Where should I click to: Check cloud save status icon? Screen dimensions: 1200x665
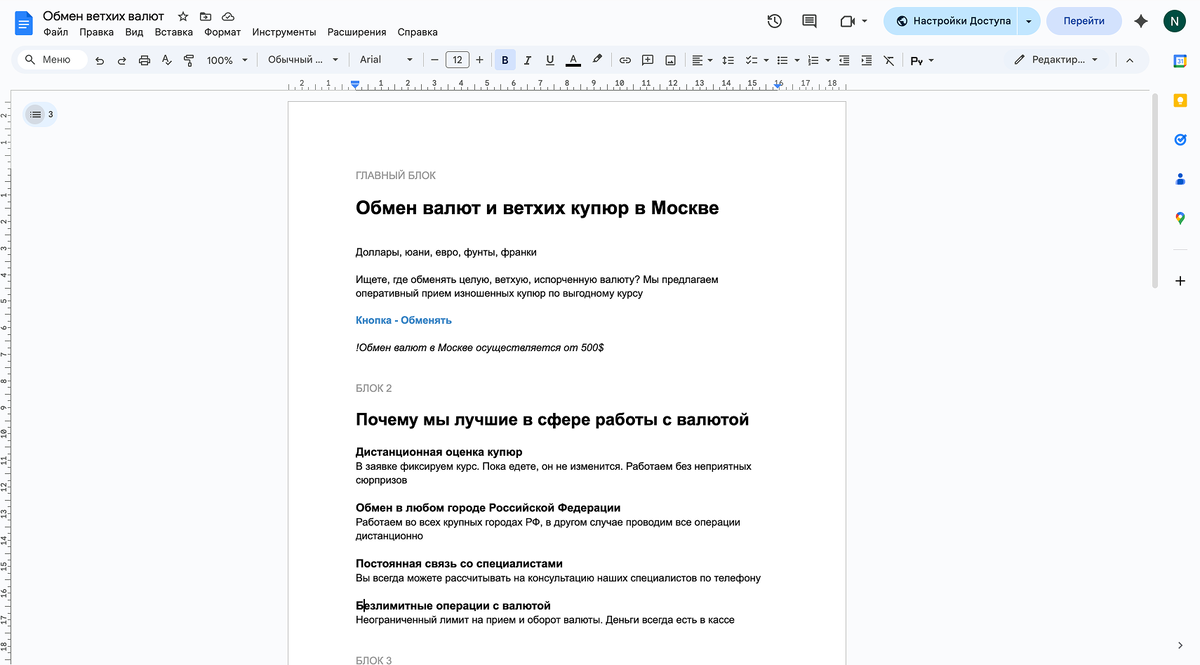pos(229,17)
